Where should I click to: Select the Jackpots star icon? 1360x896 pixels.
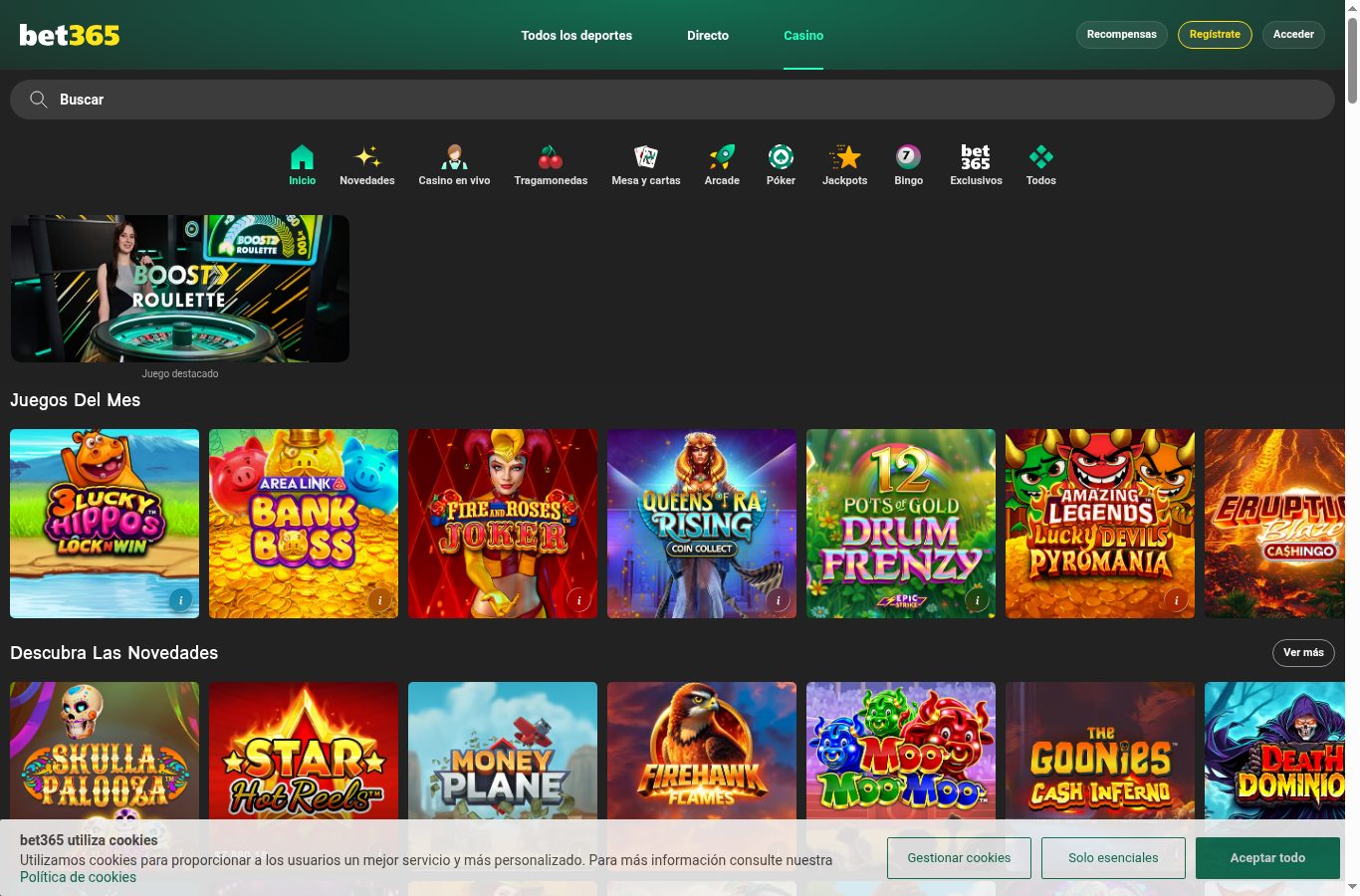pos(844,157)
